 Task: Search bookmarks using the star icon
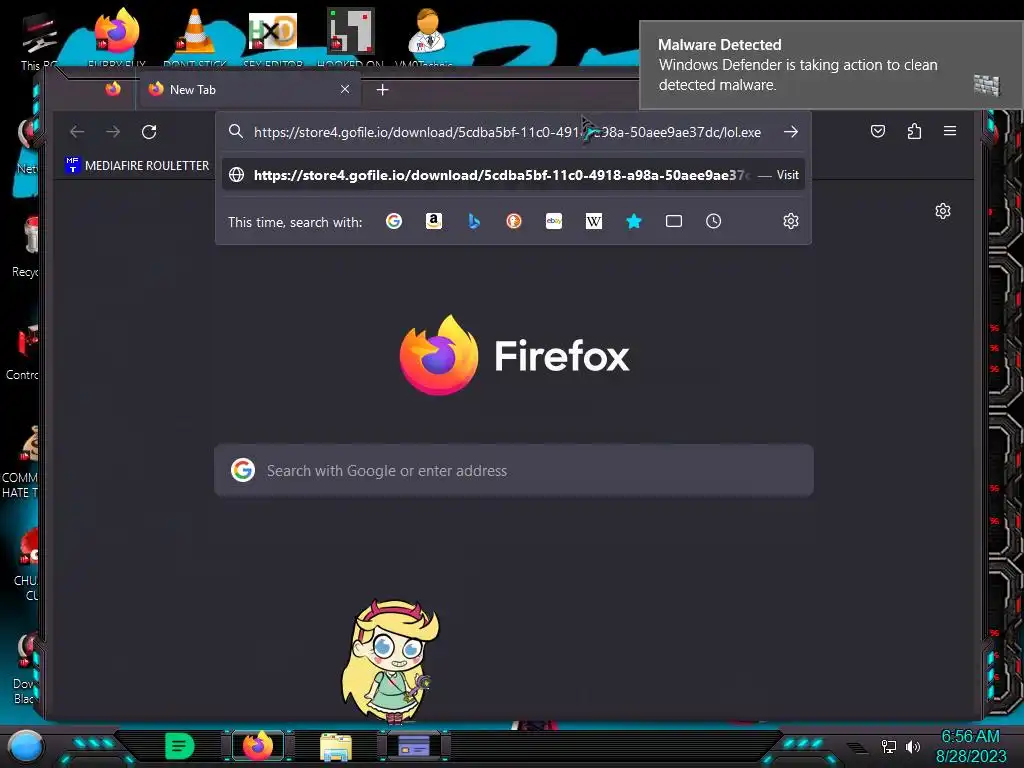coord(633,221)
